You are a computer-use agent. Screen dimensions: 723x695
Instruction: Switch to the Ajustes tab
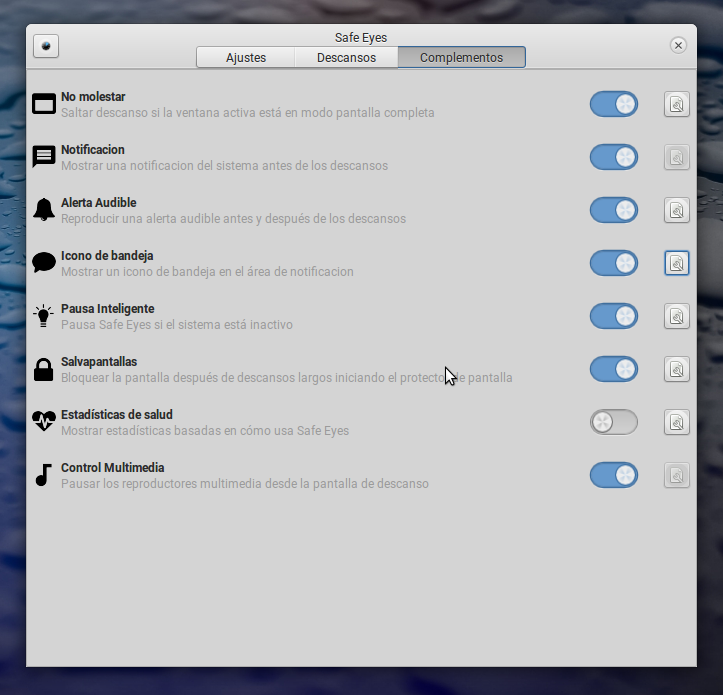246,58
